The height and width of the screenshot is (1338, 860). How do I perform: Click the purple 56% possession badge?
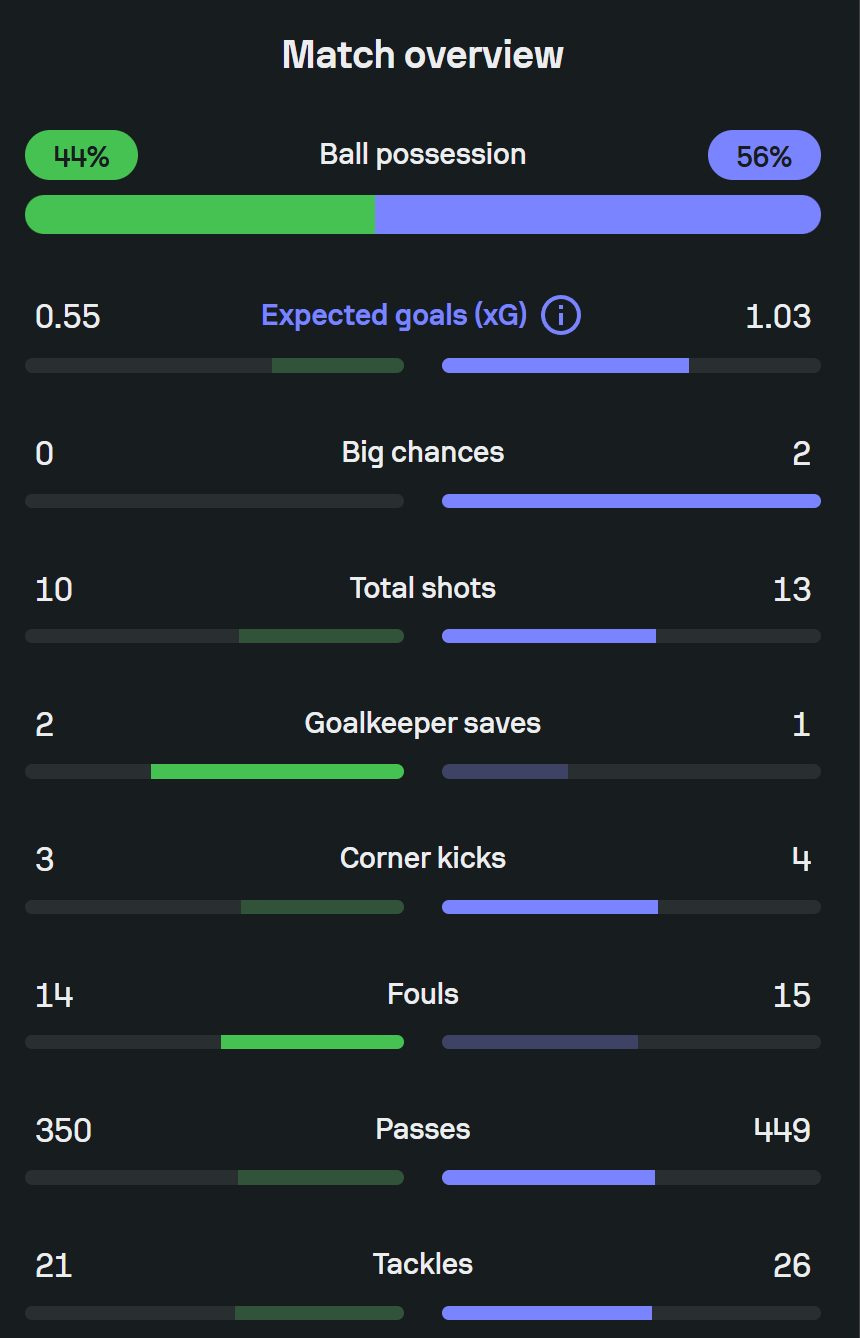coord(764,155)
